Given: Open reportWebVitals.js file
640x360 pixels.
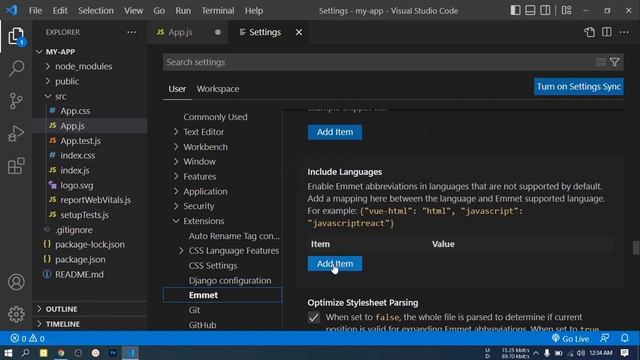Looking at the screenshot, I should click(96, 200).
